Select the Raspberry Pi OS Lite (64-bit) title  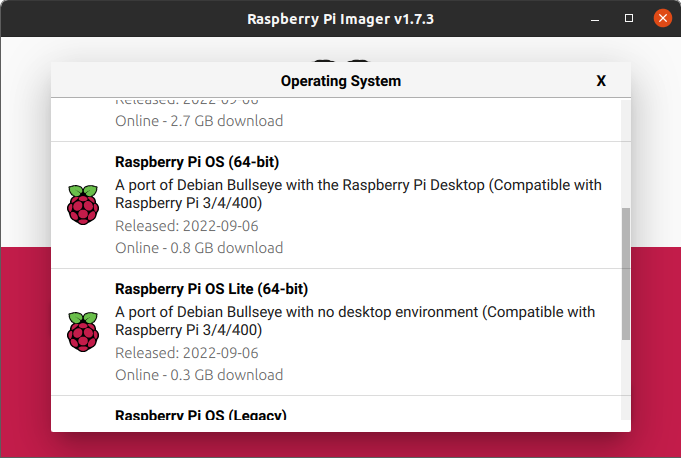(x=212, y=289)
